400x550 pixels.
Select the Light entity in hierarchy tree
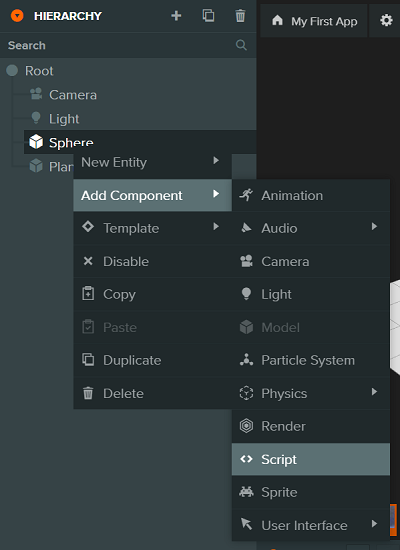64,119
